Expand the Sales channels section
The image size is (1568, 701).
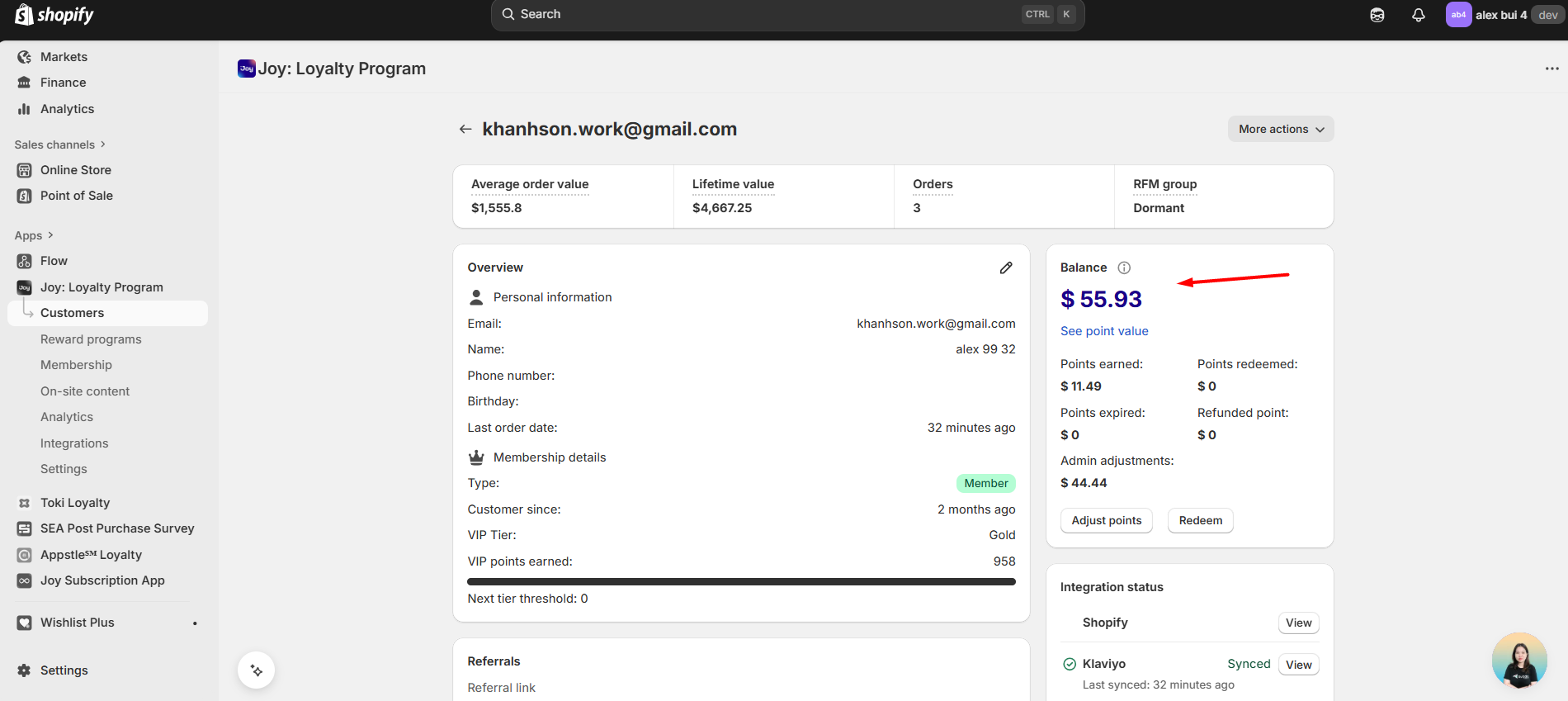click(x=59, y=144)
